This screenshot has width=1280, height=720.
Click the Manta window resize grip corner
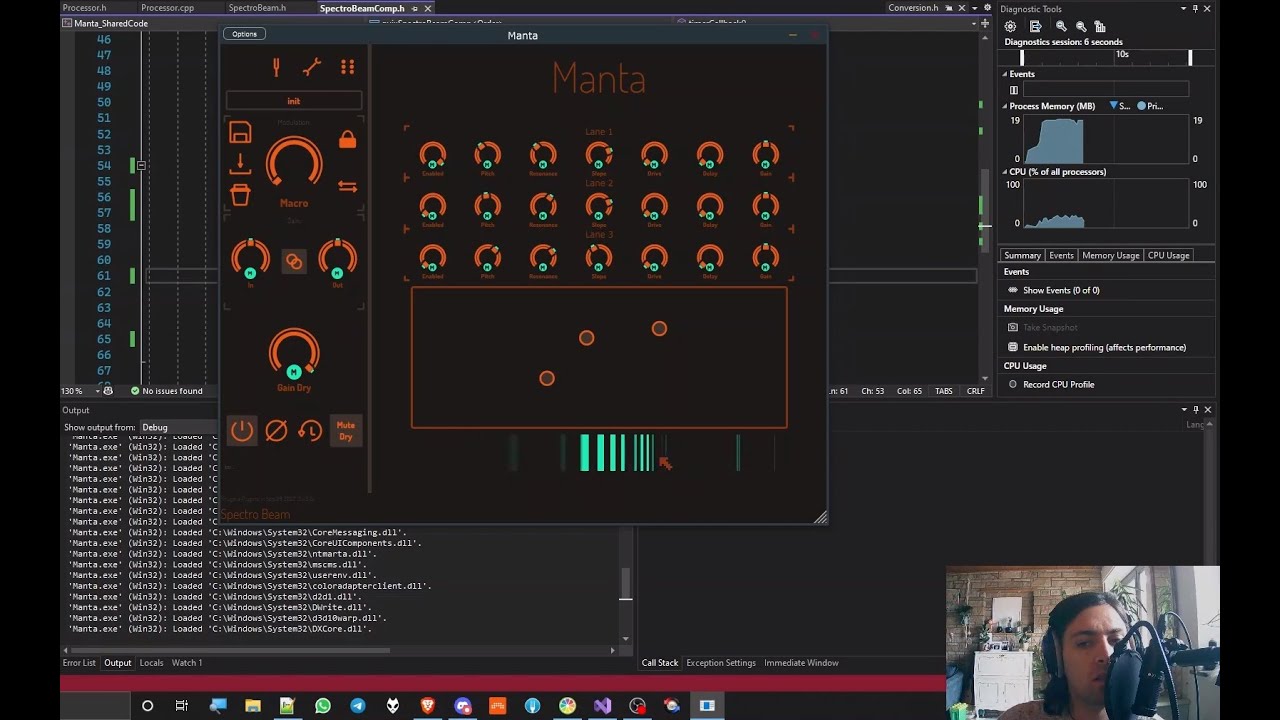[x=820, y=517]
